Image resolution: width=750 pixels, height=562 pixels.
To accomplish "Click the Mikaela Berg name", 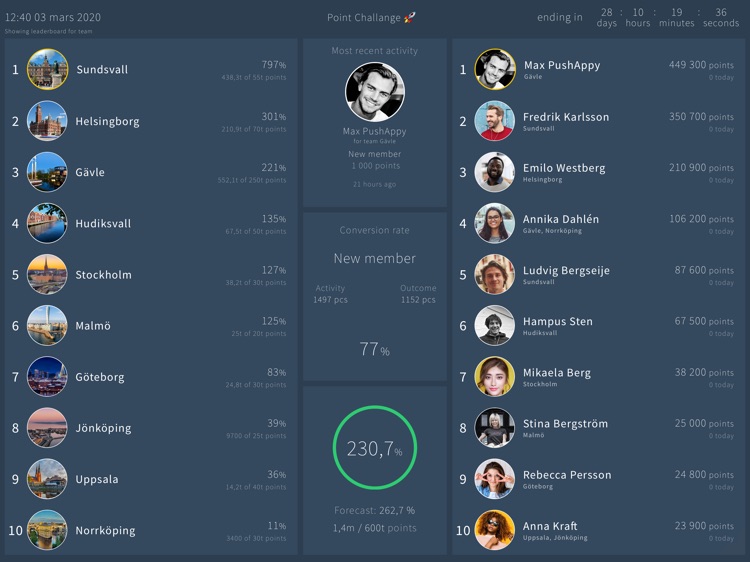I will (x=557, y=373).
